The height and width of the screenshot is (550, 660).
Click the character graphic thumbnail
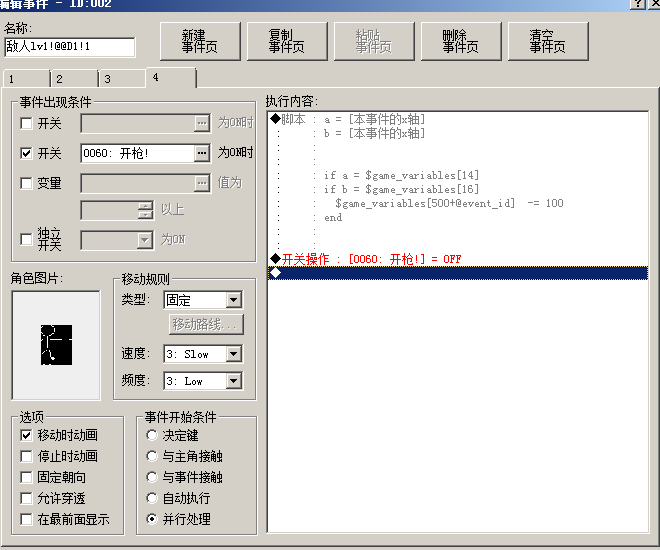[56, 345]
